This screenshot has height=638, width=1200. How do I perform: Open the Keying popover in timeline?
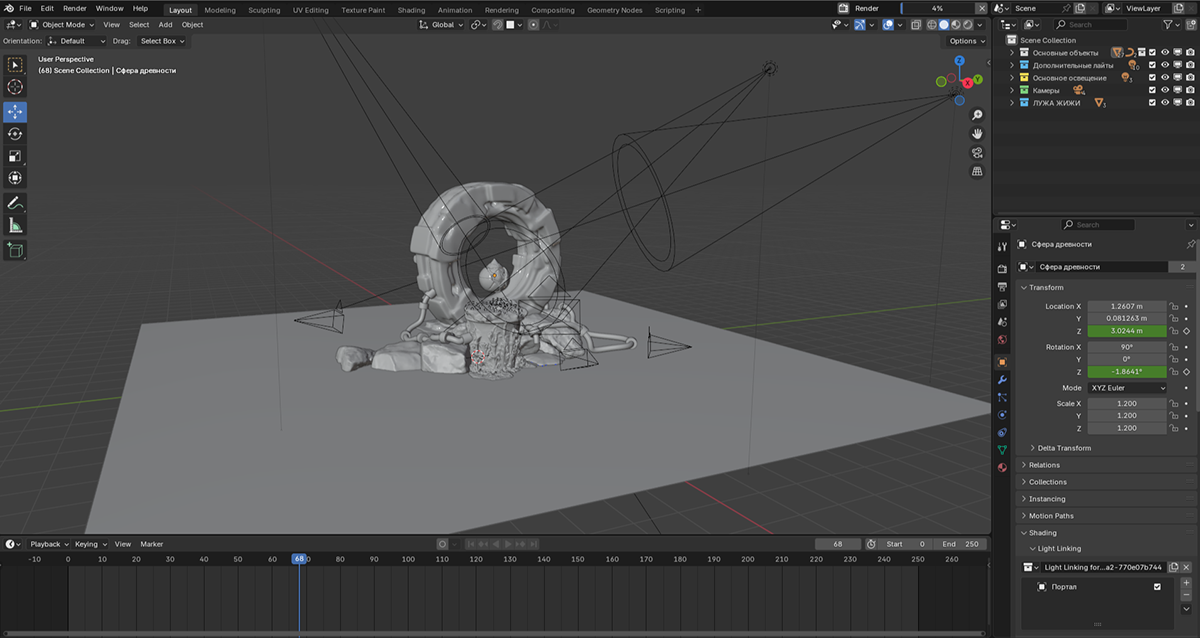point(89,544)
